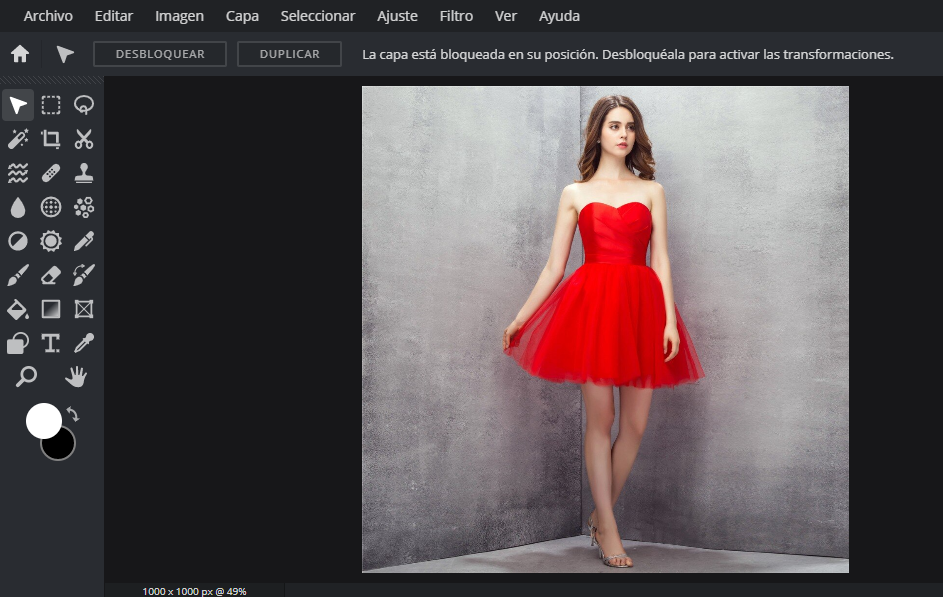Select the Eraser tool
The image size is (943, 597).
coord(51,275)
